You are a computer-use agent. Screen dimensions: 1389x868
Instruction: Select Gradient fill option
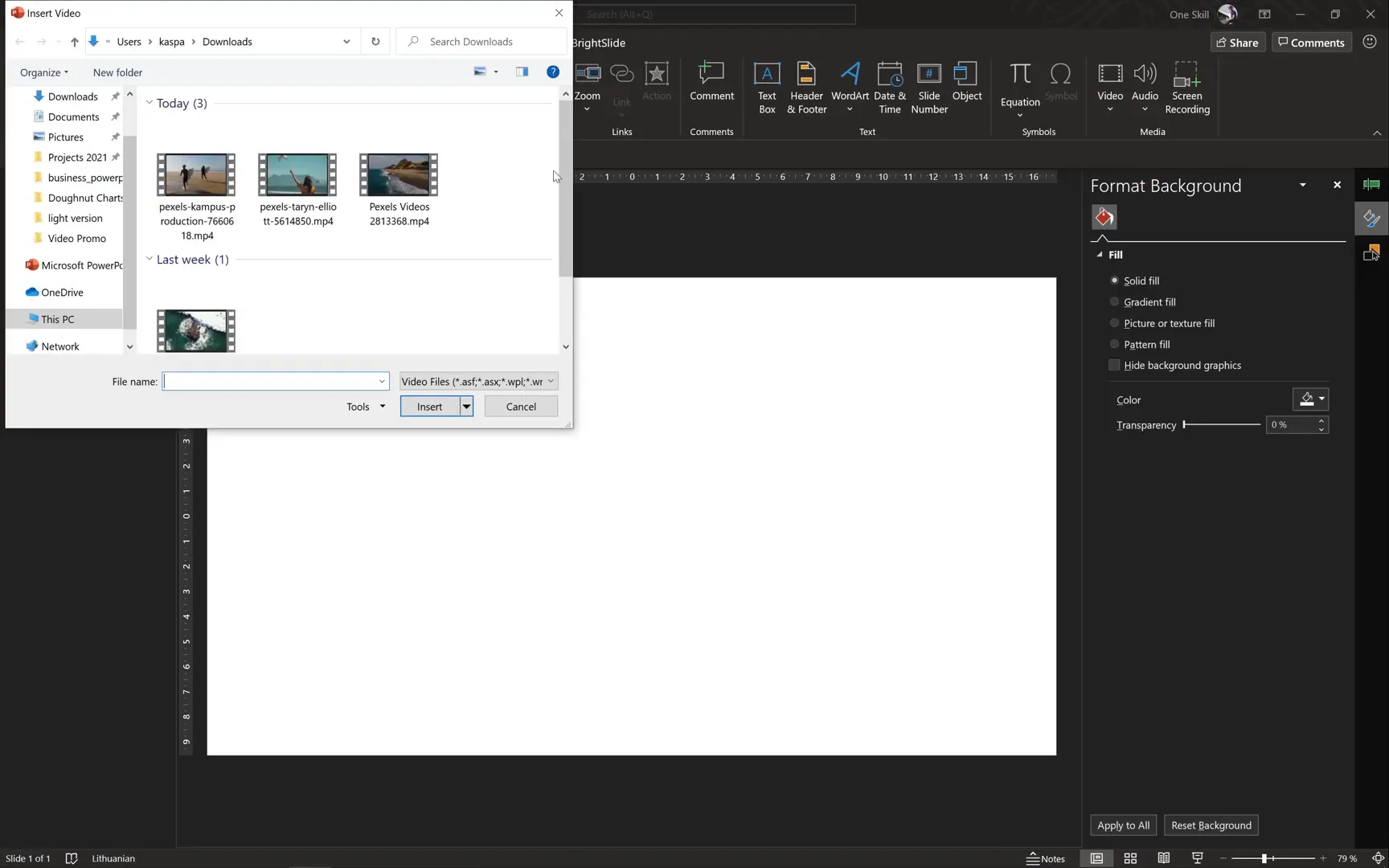pos(1114,301)
